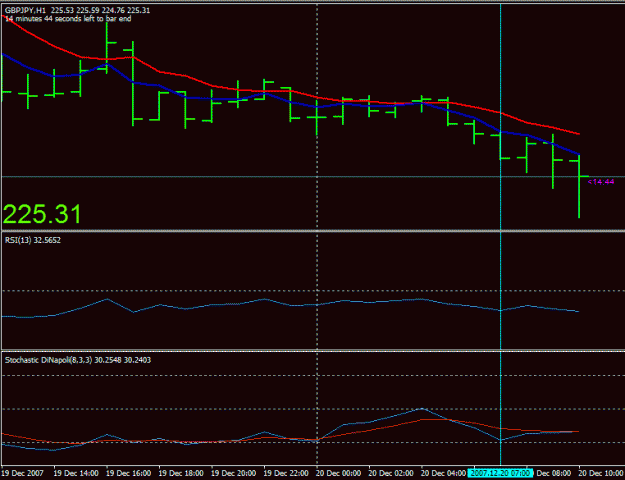Screen dimensions: 625x480
Task: Click the '20 Dec 10:00' time axis label
Action: pyautogui.click(x=602, y=473)
